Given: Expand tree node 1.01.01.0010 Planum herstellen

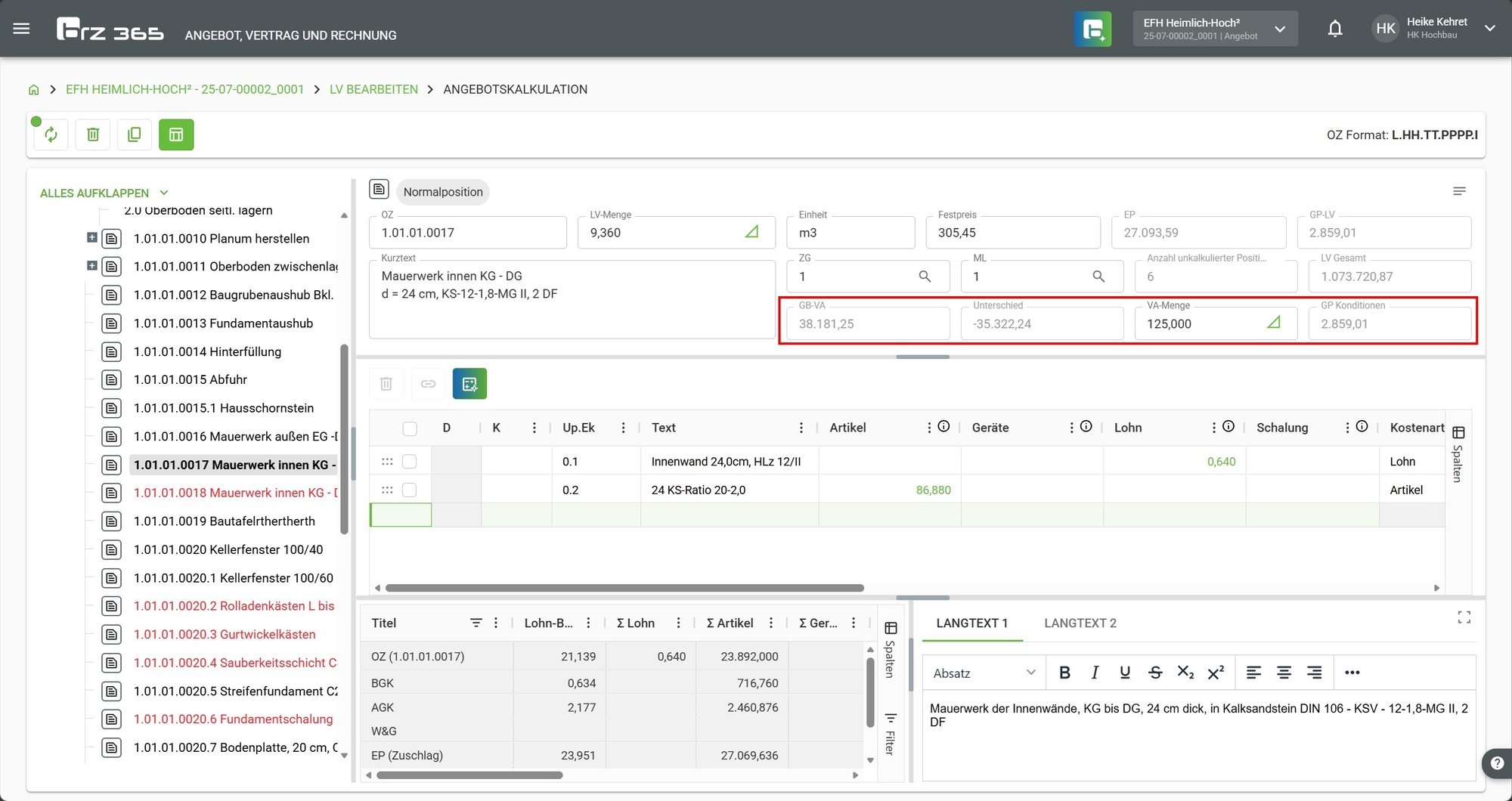Looking at the screenshot, I should (x=92, y=237).
